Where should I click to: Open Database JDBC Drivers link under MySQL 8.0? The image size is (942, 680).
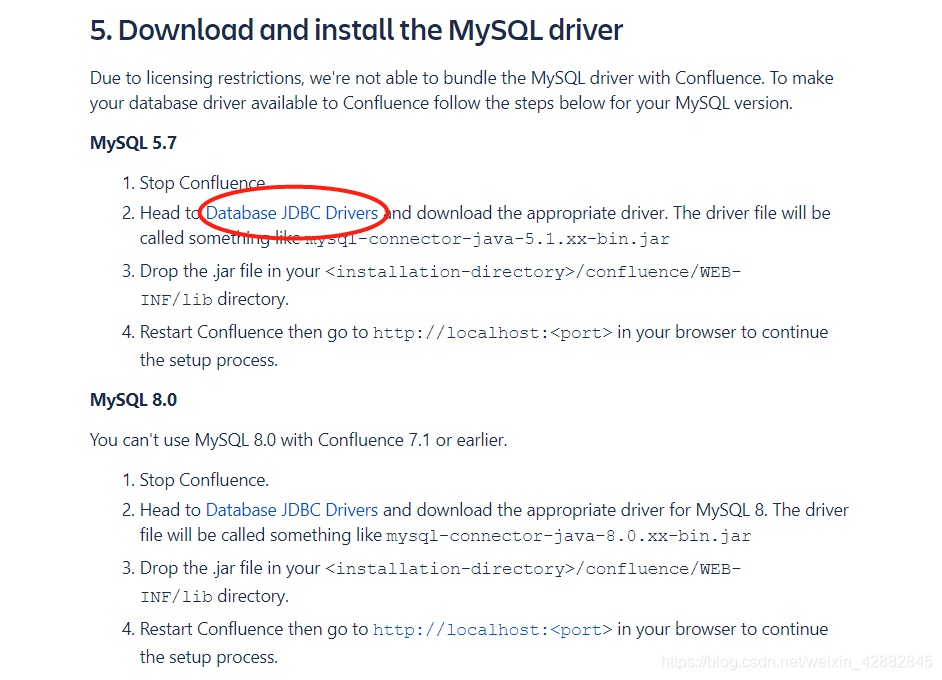(291, 510)
